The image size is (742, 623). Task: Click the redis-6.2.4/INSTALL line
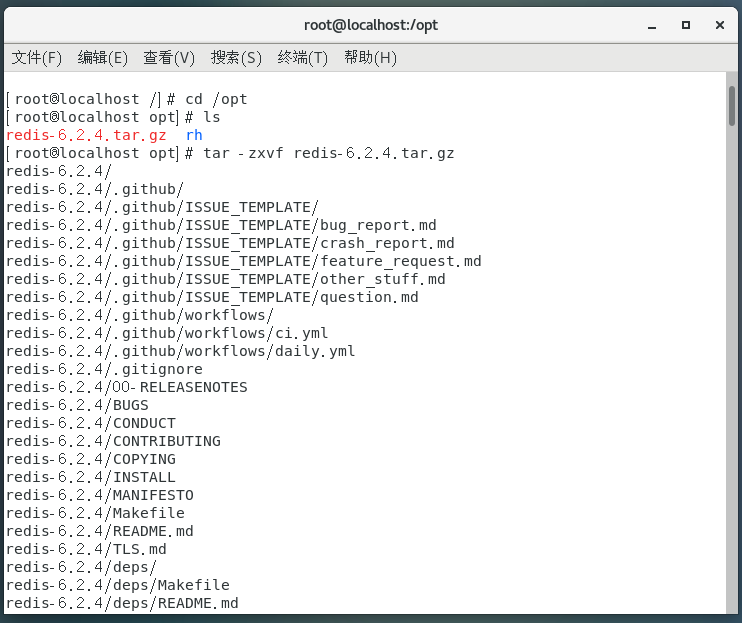tap(91, 477)
